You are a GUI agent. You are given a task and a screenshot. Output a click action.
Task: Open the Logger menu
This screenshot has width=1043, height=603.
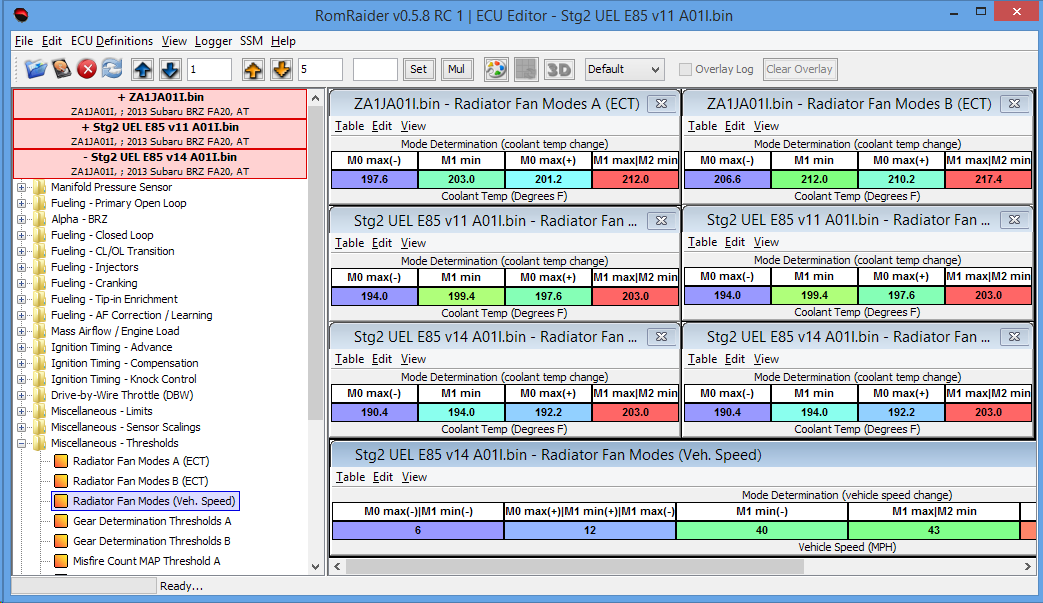[x=213, y=41]
